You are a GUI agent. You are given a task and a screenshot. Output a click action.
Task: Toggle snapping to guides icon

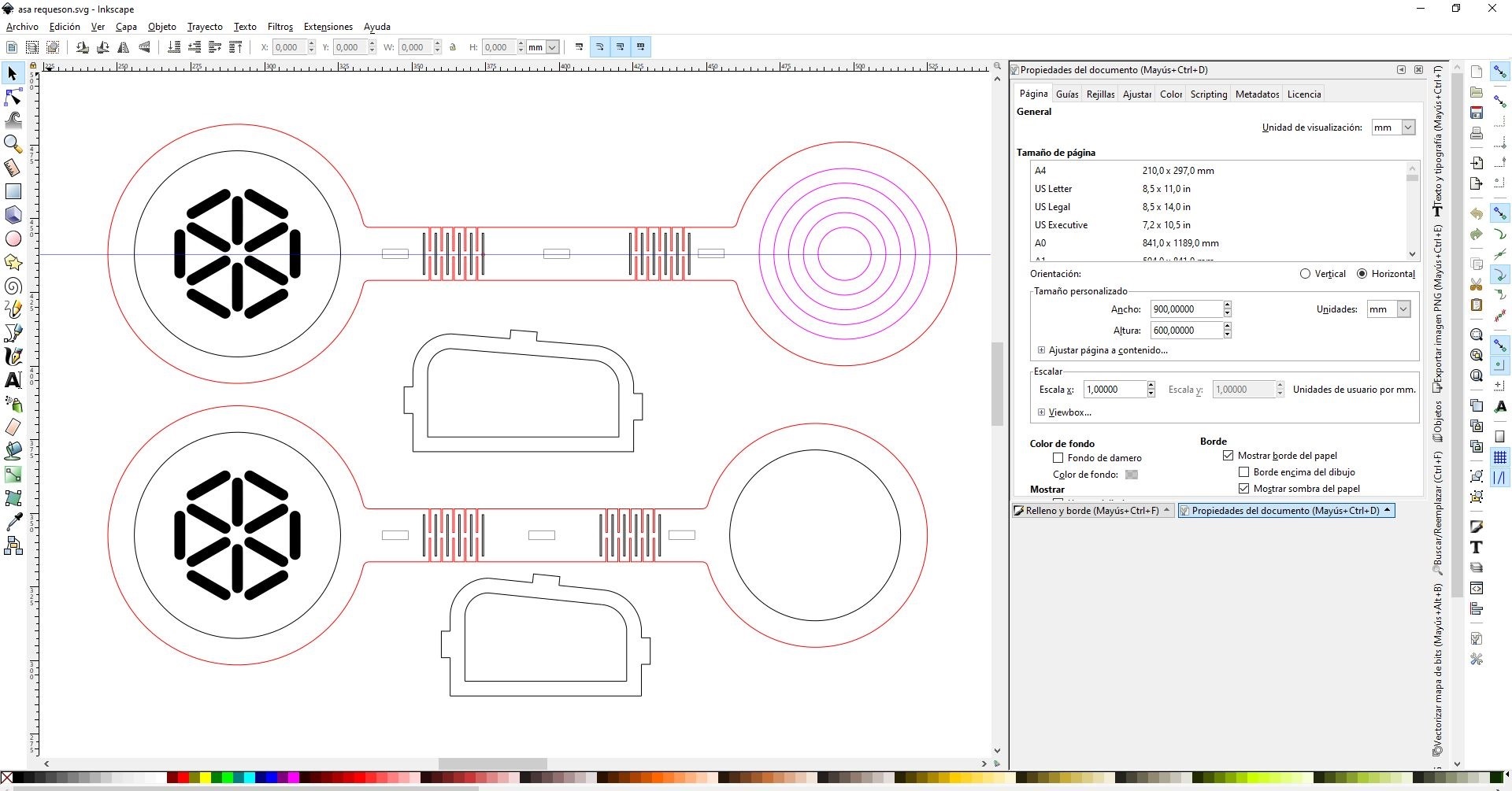click(1500, 477)
